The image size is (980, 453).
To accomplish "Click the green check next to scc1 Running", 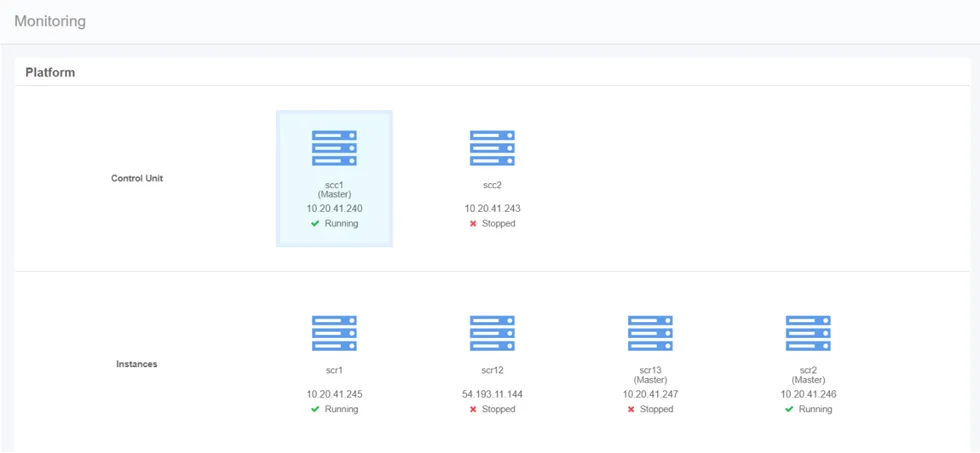I will (x=316, y=223).
